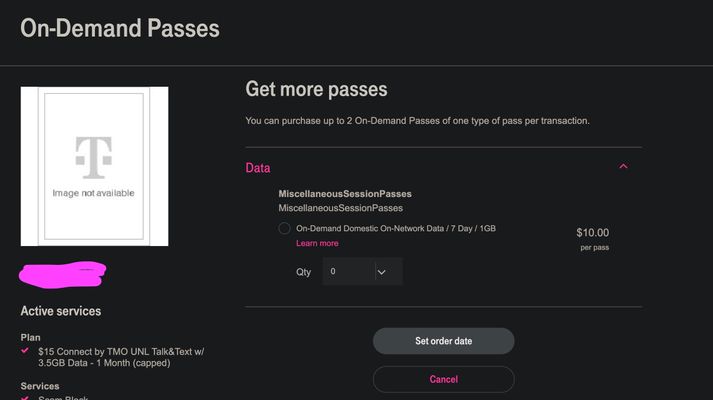Click the Cancel button
The height and width of the screenshot is (400, 713).
coord(443,379)
